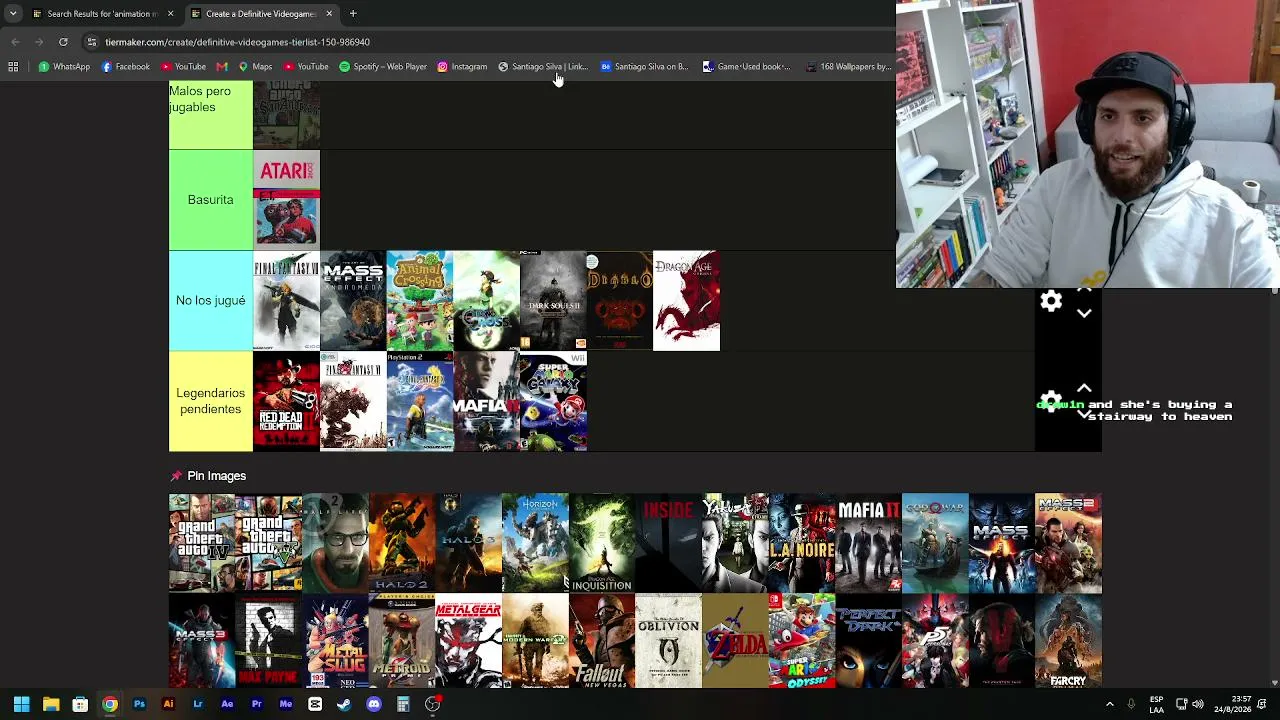This screenshot has width=1280, height=720.
Task: Select God of War cover
Action: 935,543
